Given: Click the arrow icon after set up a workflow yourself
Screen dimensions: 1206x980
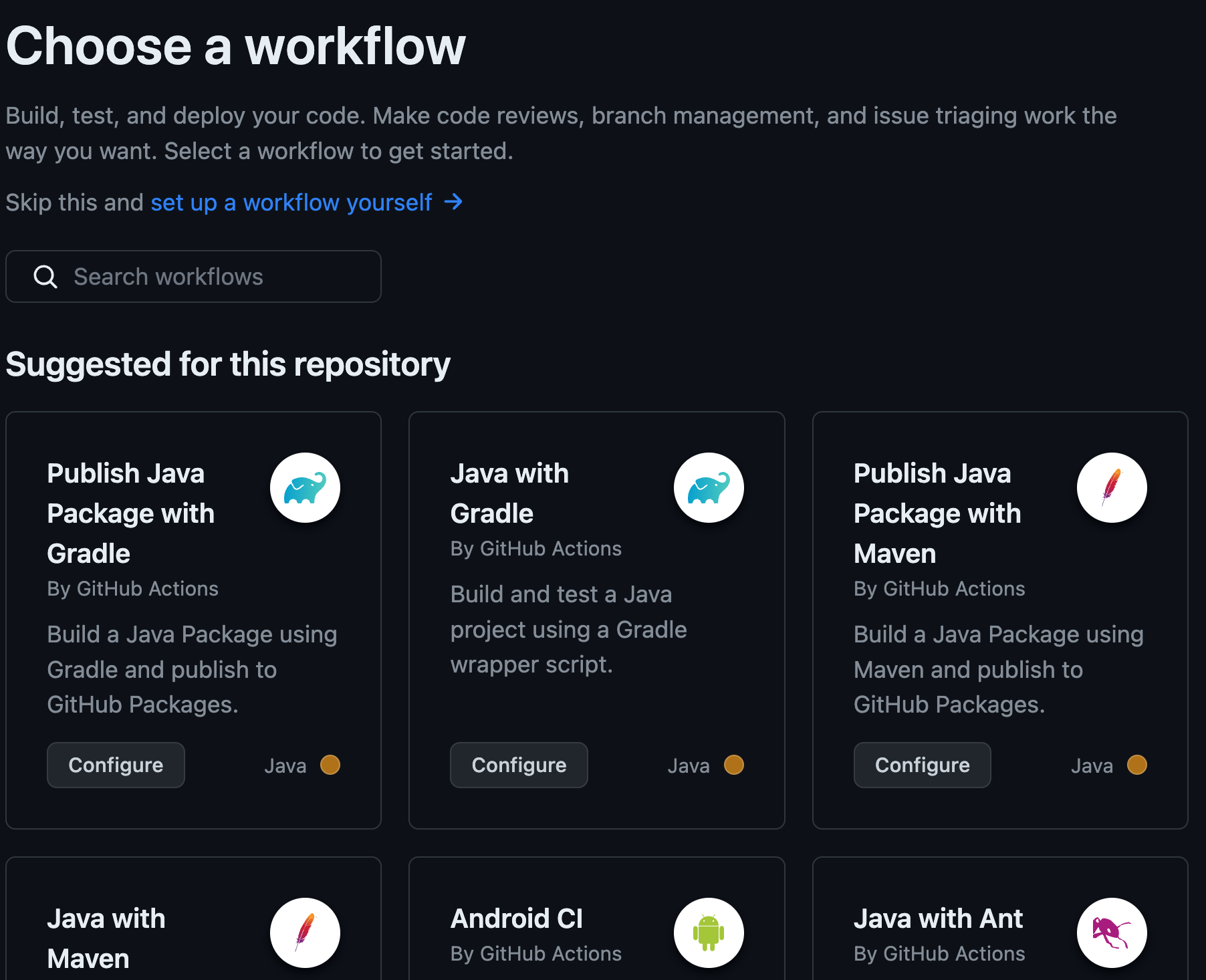Looking at the screenshot, I should [454, 202].
